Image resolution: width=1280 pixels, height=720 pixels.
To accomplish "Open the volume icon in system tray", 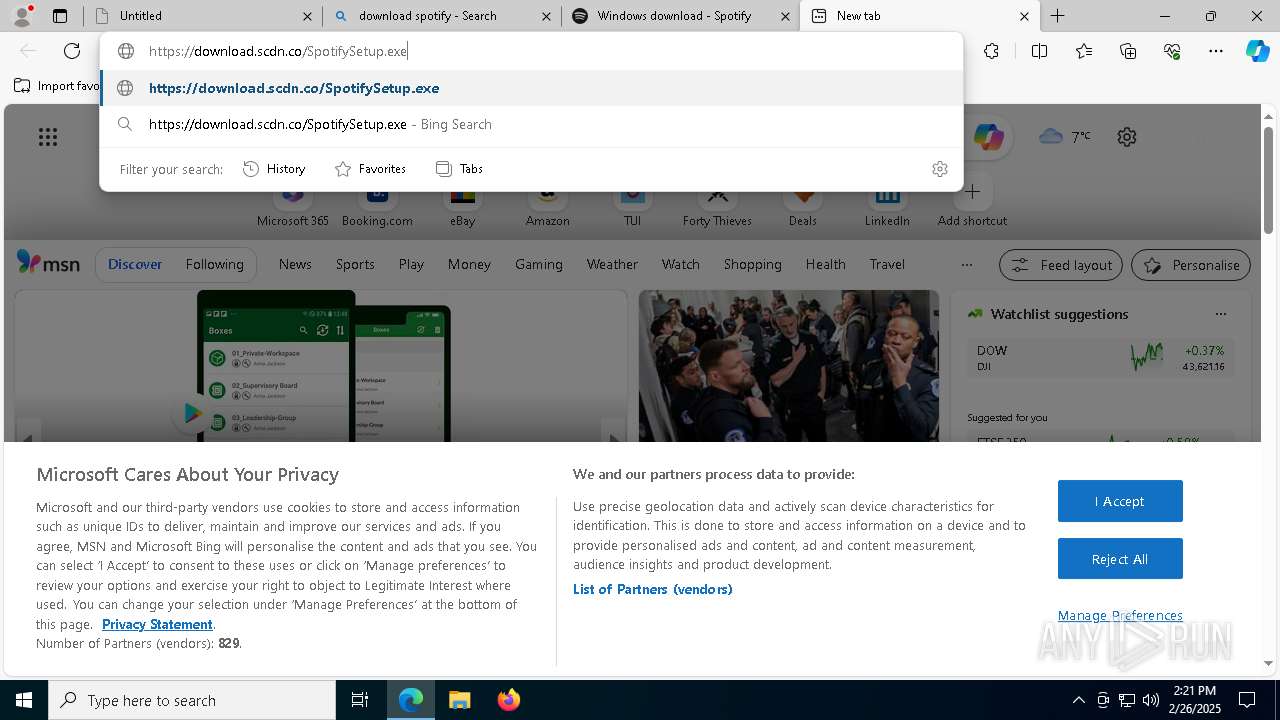I will (1151, 700).
